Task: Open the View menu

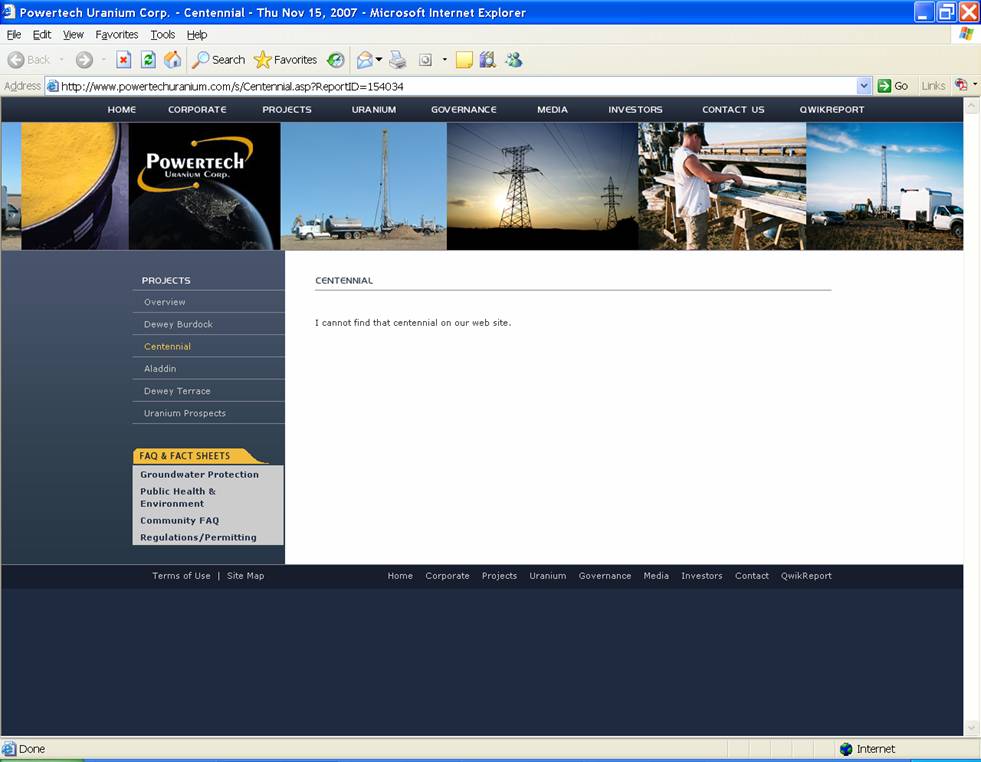Action: point(73,35)
